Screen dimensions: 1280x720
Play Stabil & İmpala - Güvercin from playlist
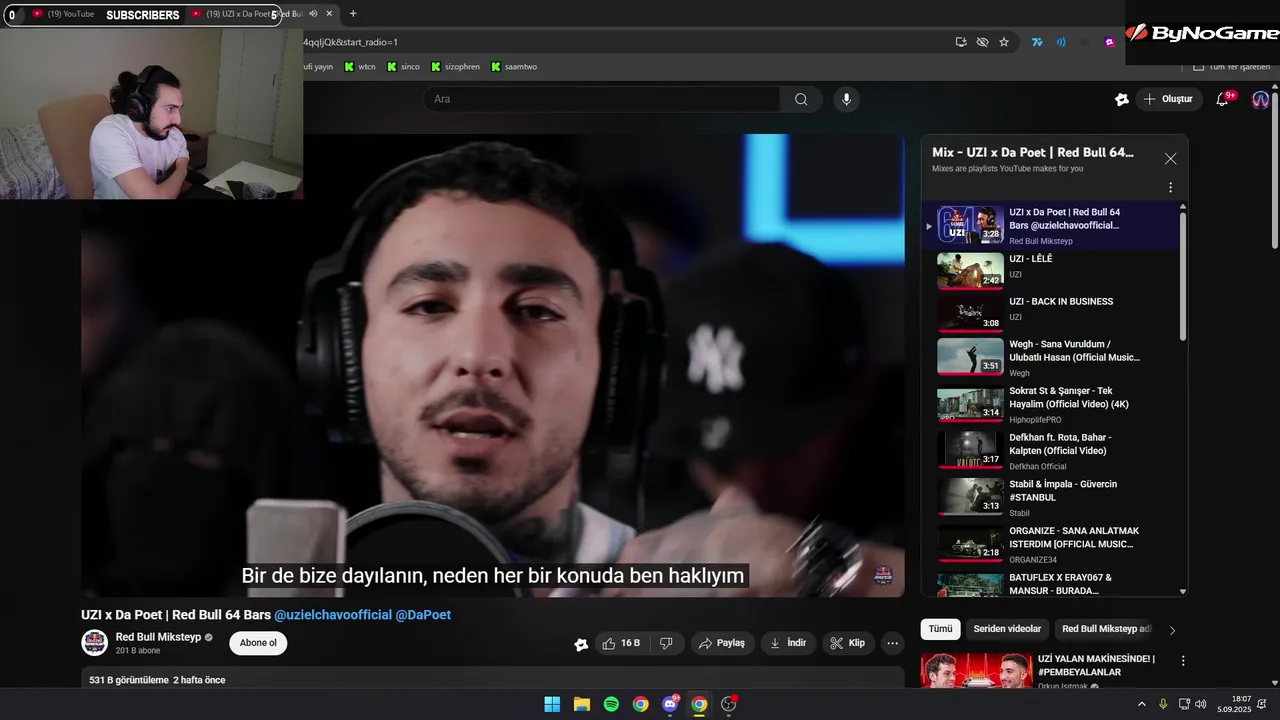[x=1050, y=497]
